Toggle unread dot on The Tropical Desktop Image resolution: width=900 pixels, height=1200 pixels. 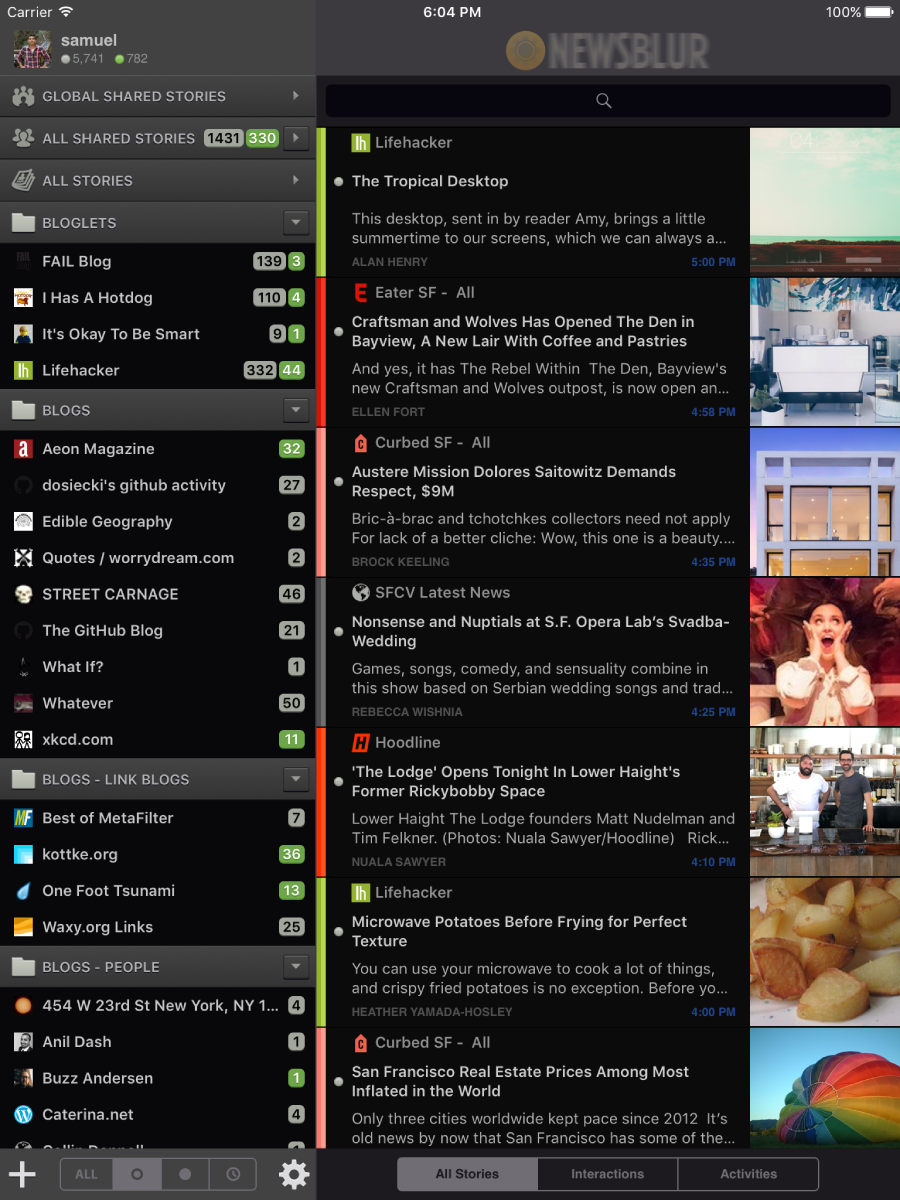(x=339, y=182)
